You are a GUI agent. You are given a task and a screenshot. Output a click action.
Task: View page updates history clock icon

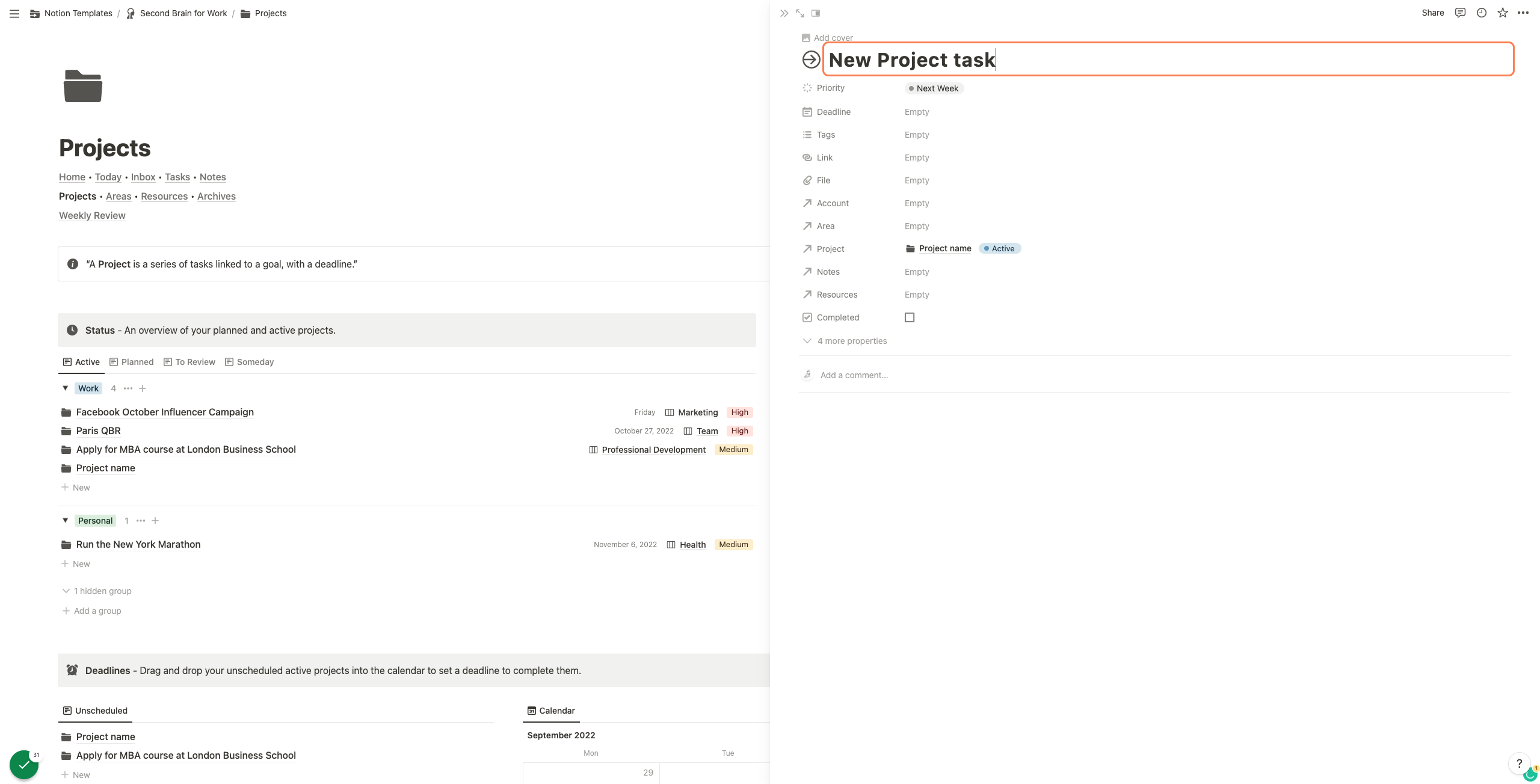(1482, 13)
